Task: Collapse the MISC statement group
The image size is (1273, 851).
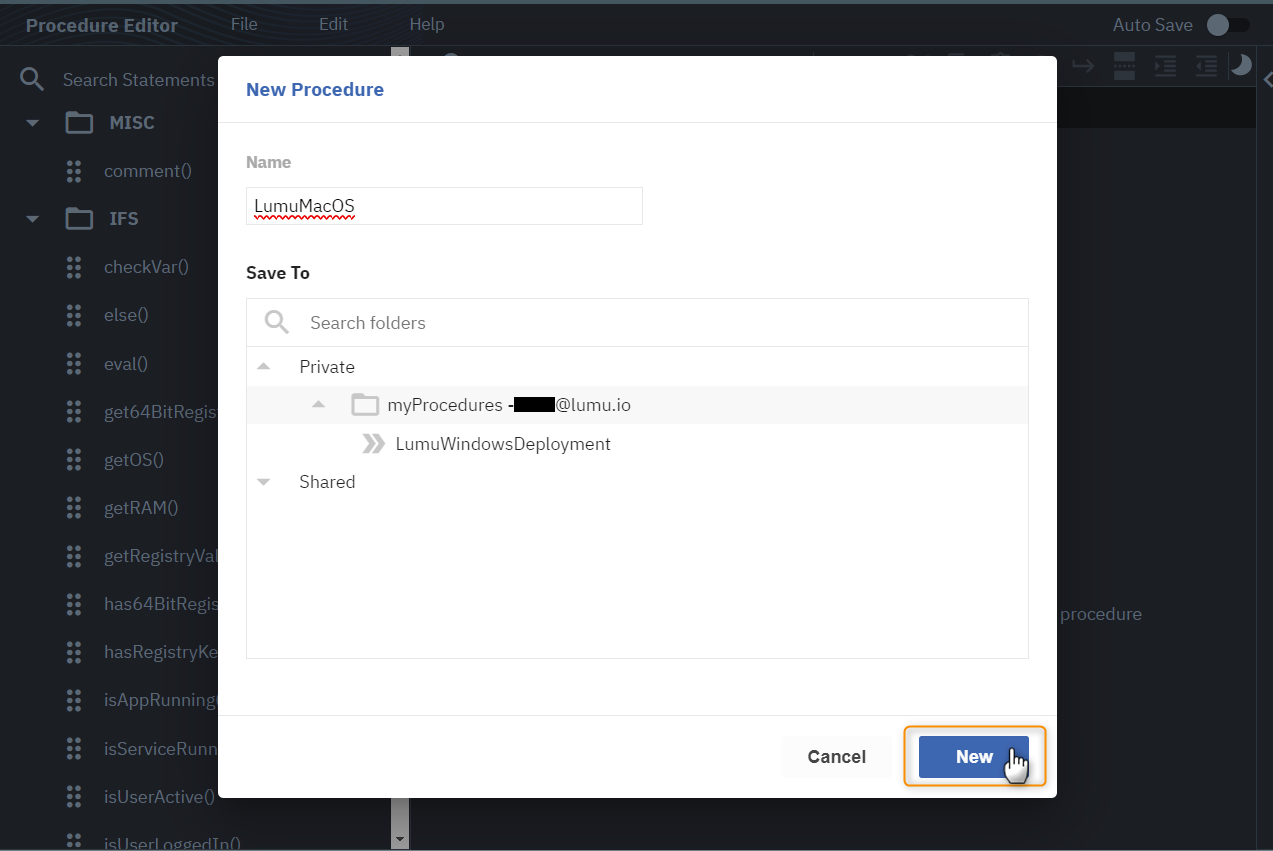Action: coord(33,123)
